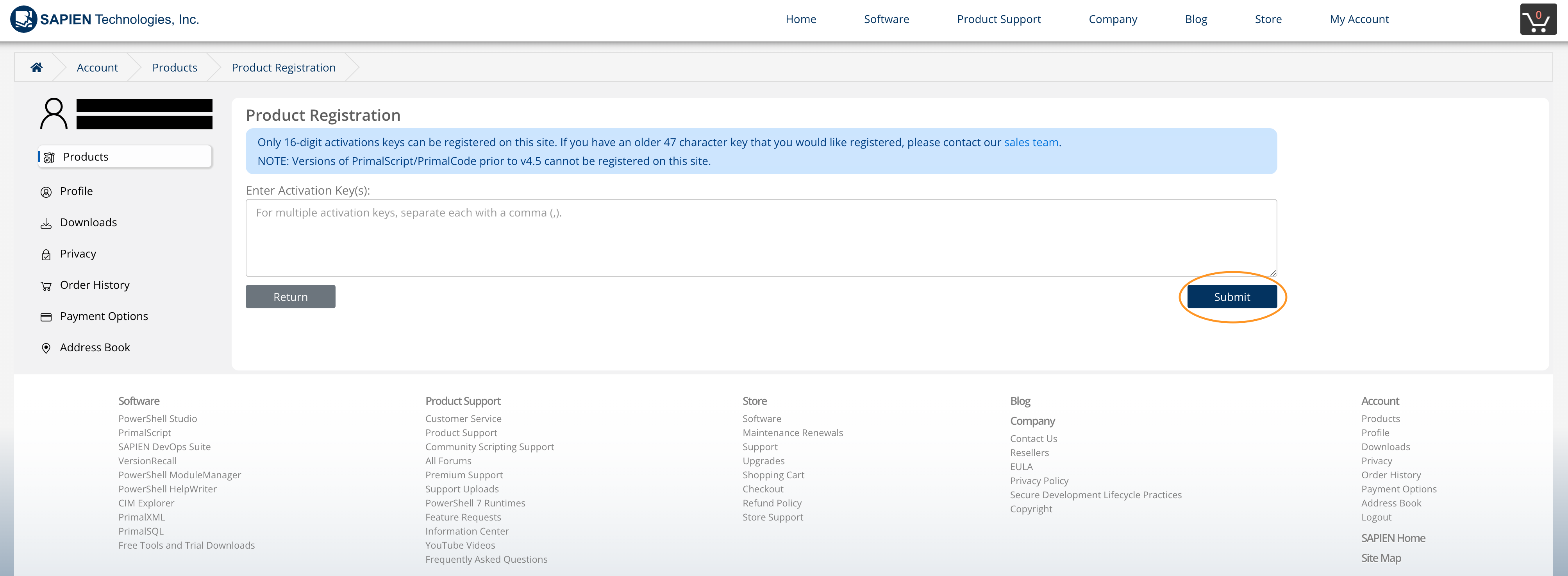This screenshot has width=1568, height=576.
Task: Select Address Book in the sidebar
Action: (95, 348)
